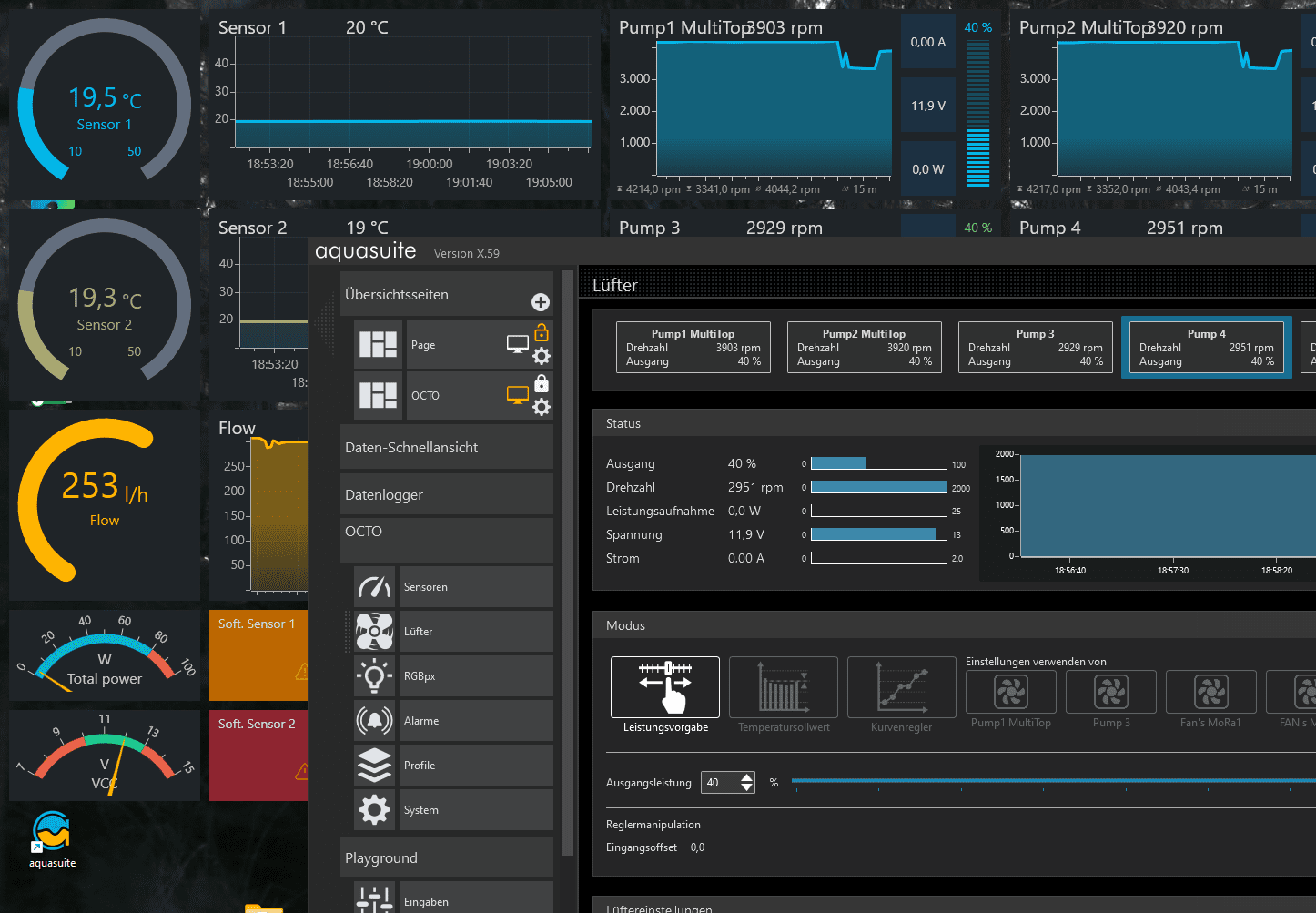Collapse the Modus panel header
Image resolution: width=1316 pixels, height=913 pixels.
click(x=954, y=625)
